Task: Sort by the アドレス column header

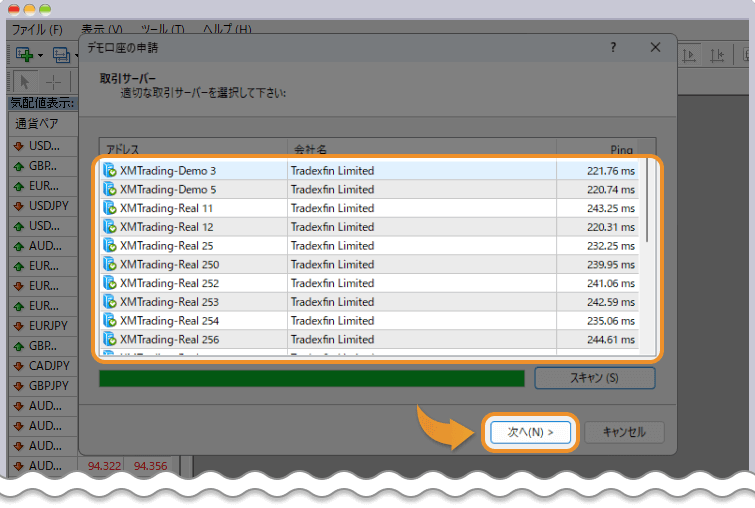Action: pos(193,149)
